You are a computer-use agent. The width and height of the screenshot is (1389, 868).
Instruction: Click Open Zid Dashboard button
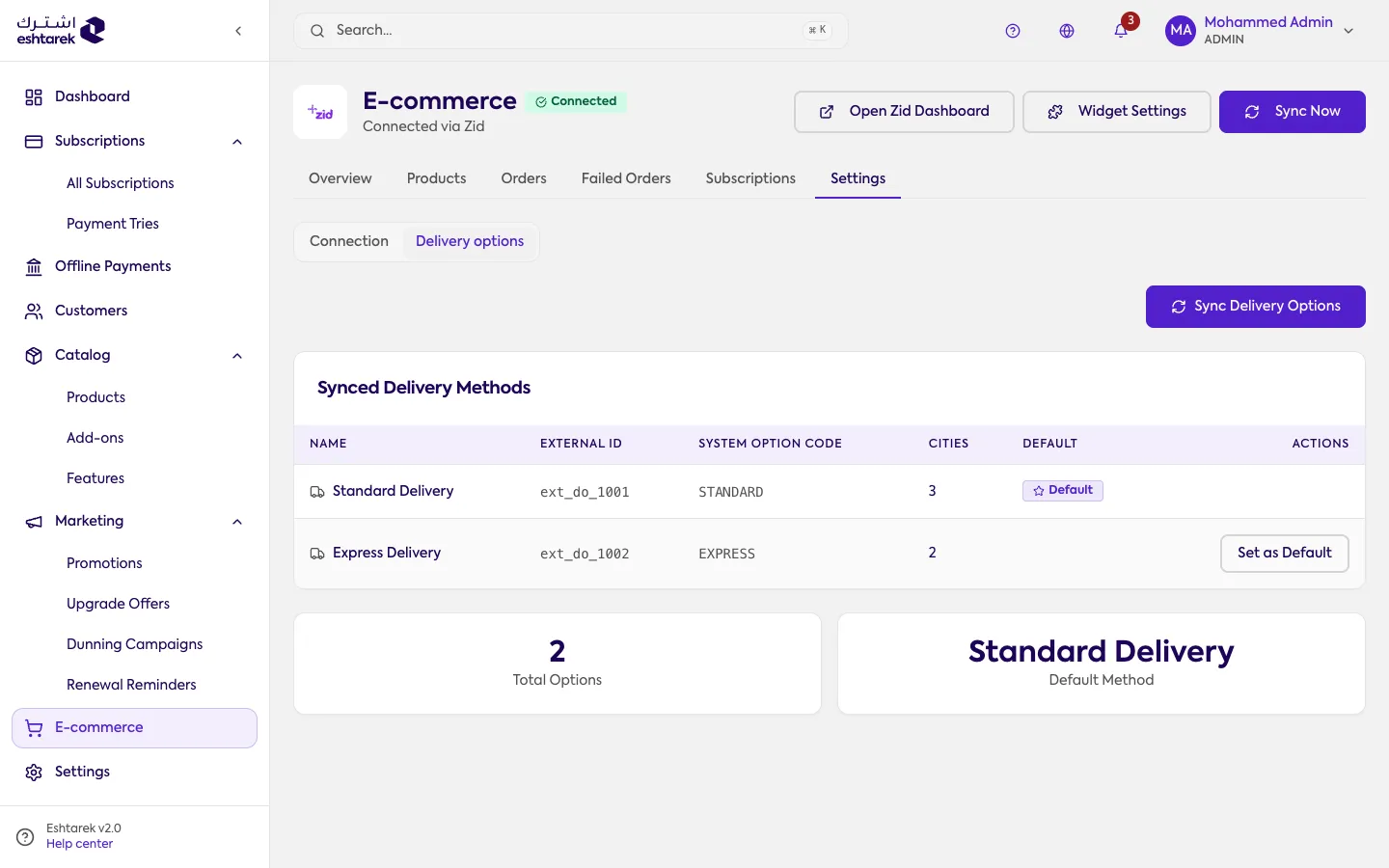[904, 112]
